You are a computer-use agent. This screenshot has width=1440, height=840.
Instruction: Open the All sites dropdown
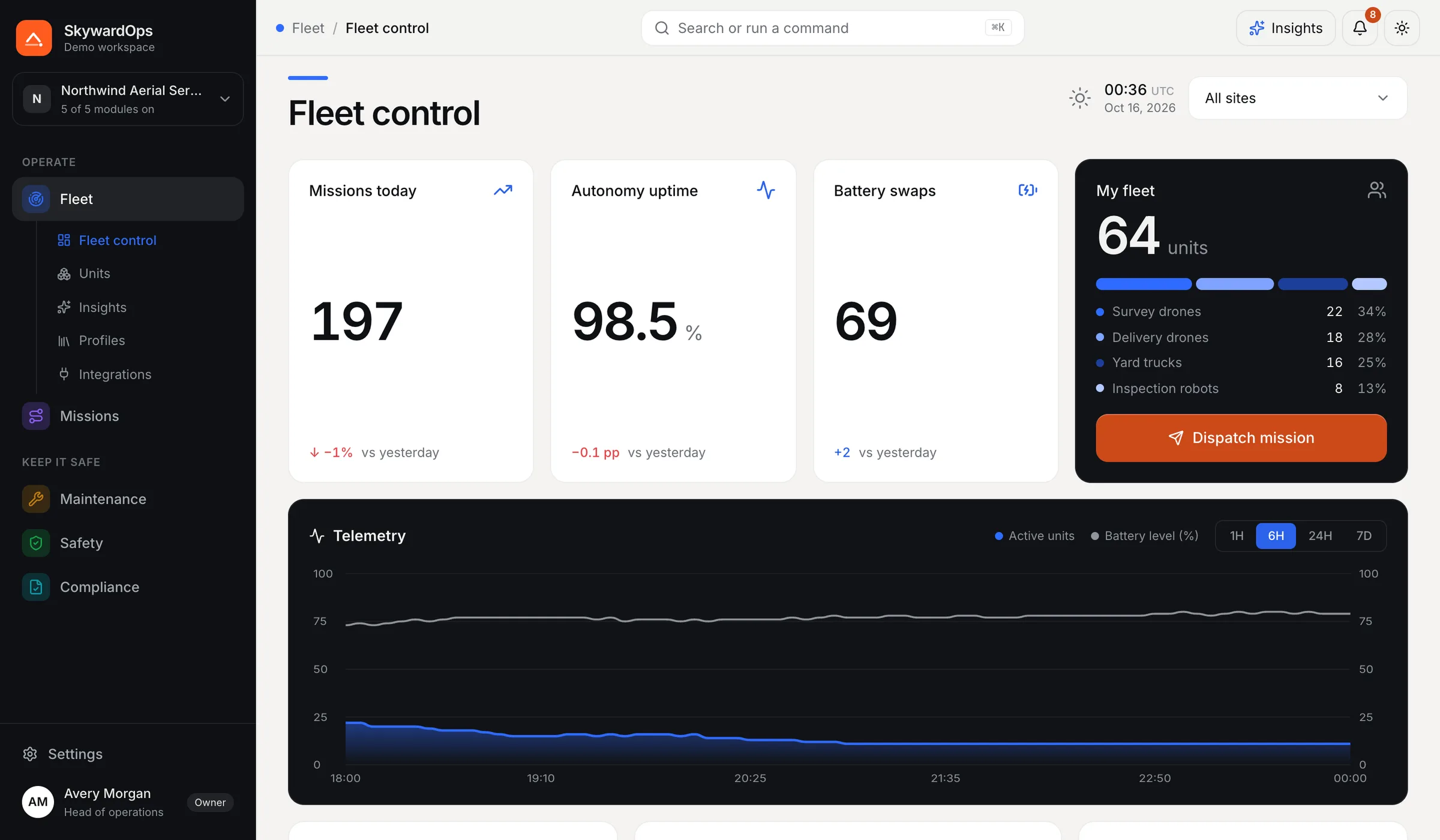1297,98
